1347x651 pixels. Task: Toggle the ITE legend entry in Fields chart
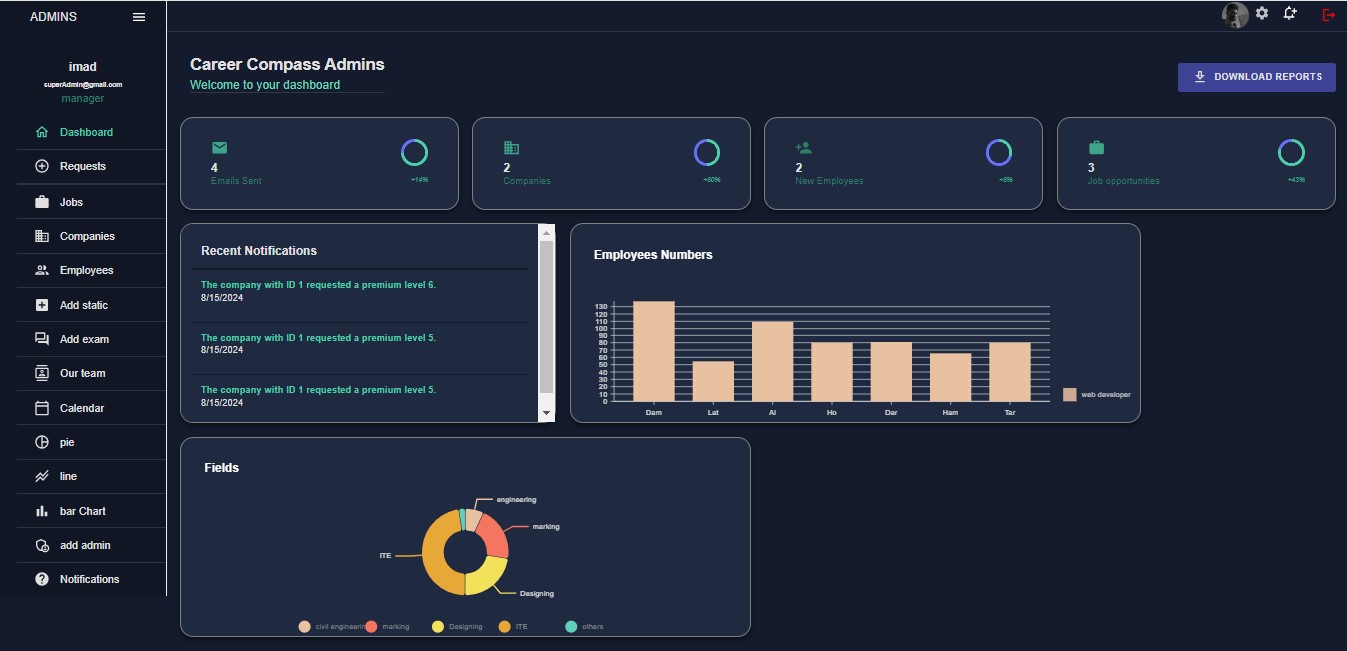point(505,627)
